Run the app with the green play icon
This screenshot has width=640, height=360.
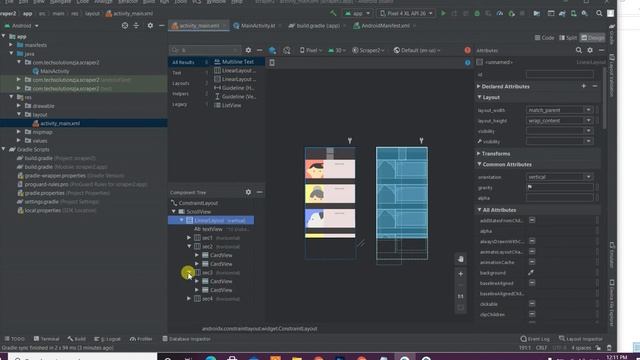click(x=443, y=13)
